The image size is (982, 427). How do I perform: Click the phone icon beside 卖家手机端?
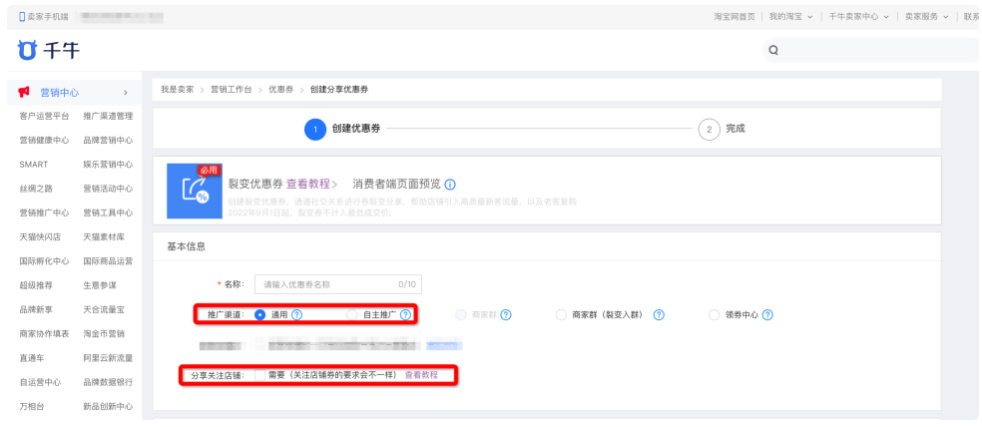point(22,17)
